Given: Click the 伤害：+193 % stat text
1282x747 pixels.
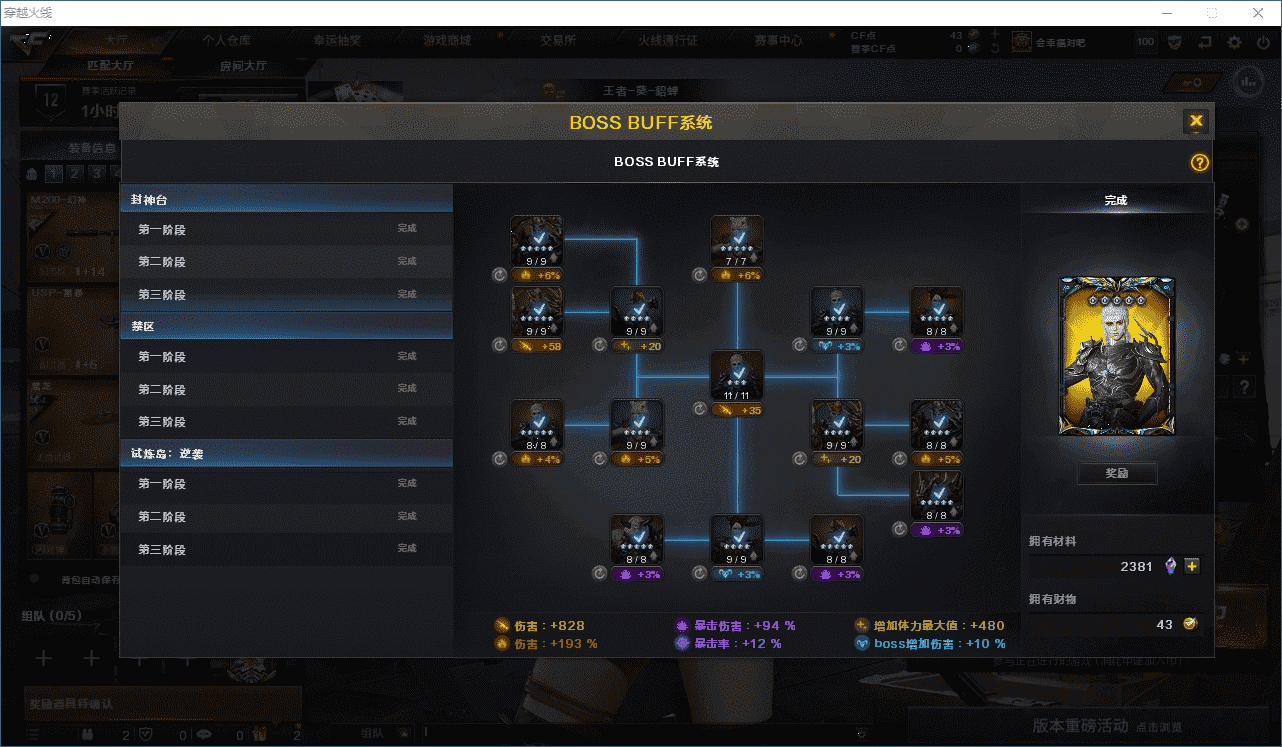Looking at the screenshot, I should (555, 644).
